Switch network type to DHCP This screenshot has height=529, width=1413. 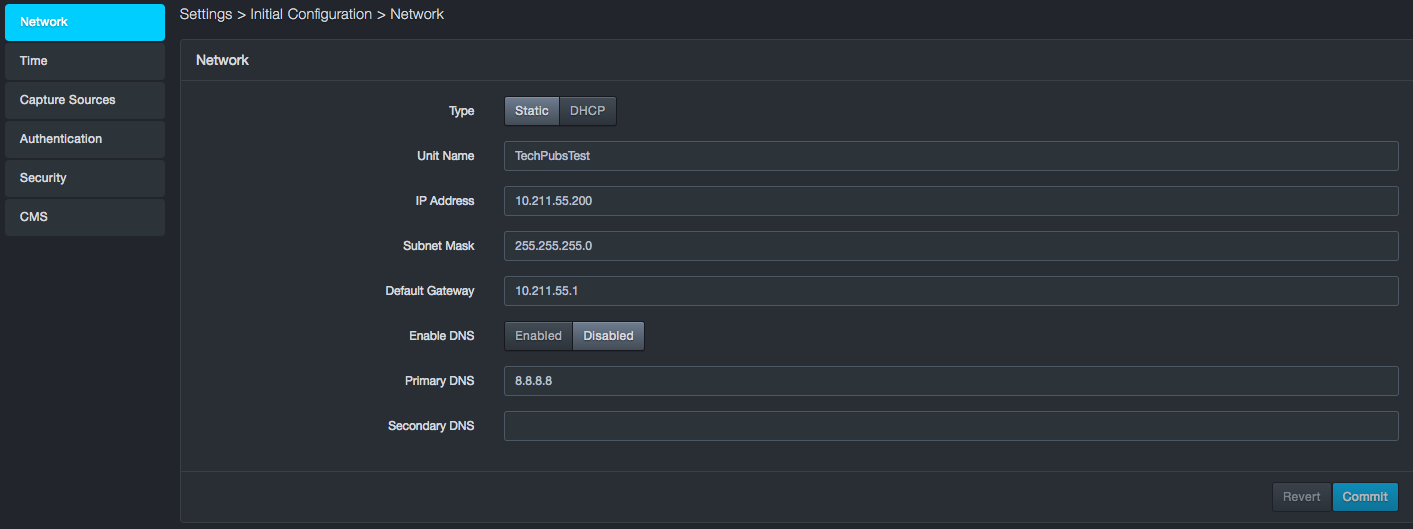point(587,111)
